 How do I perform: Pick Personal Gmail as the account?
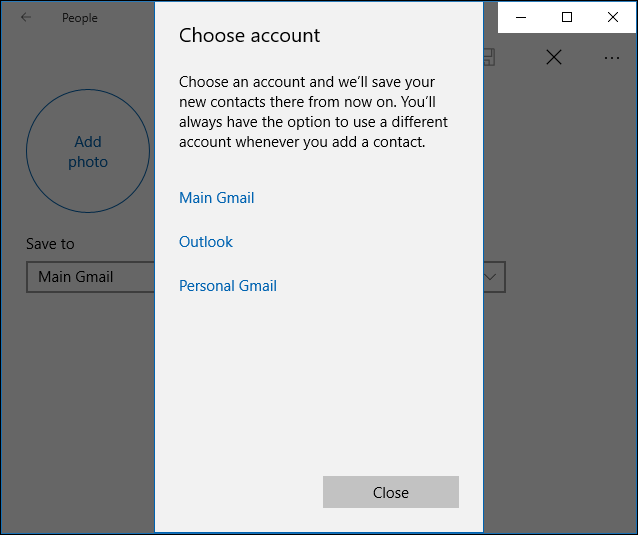click(x=228, y=286)
